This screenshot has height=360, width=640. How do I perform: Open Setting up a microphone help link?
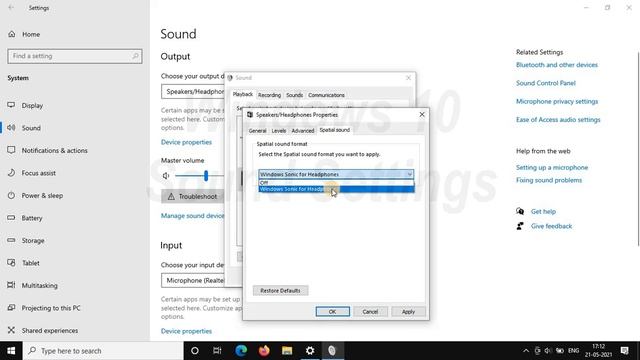tap(552, 167)
